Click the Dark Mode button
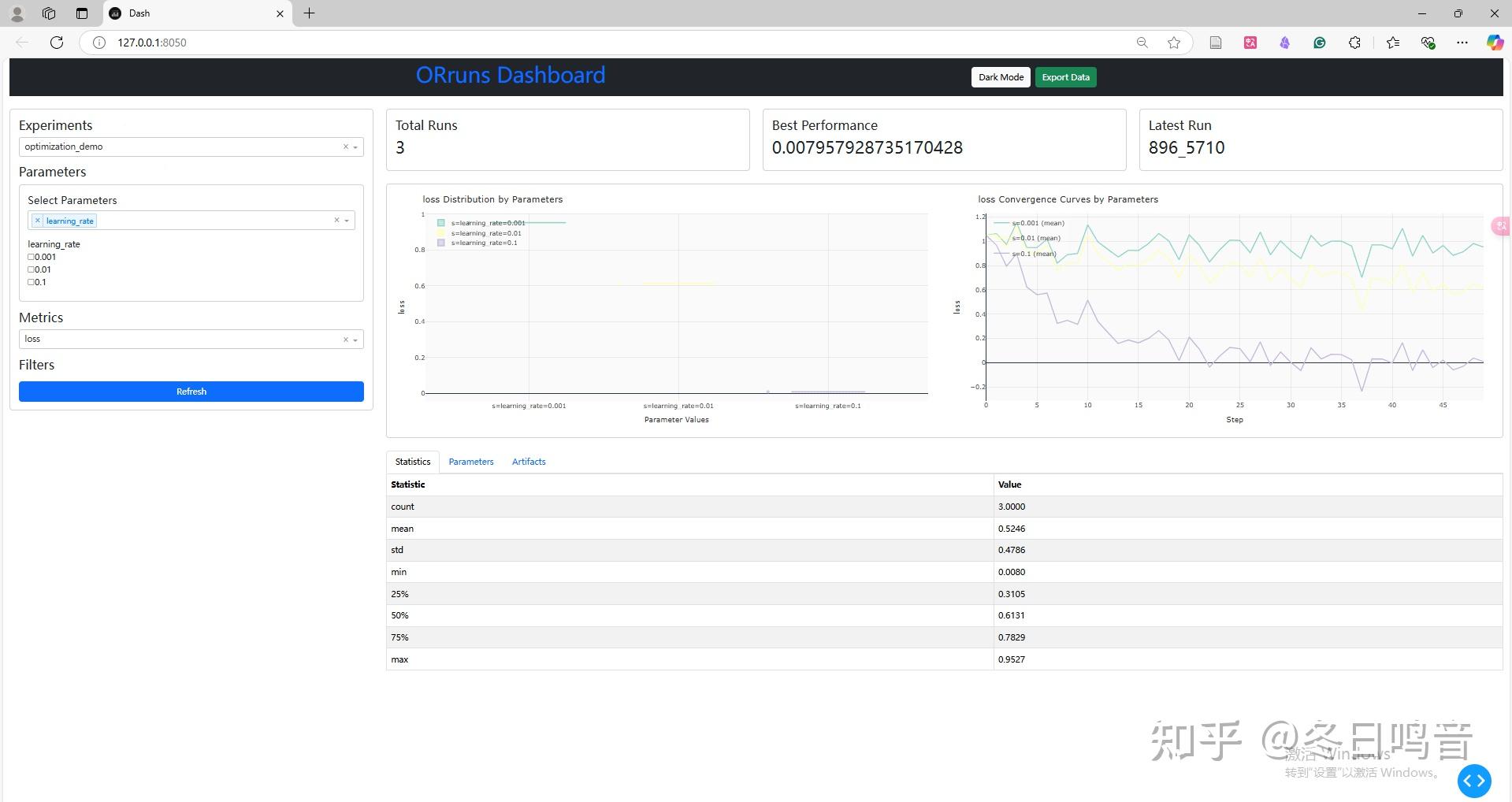The width and height of the screenshot is (1512, 802). pyautogui.click(x=1001, y=77)
